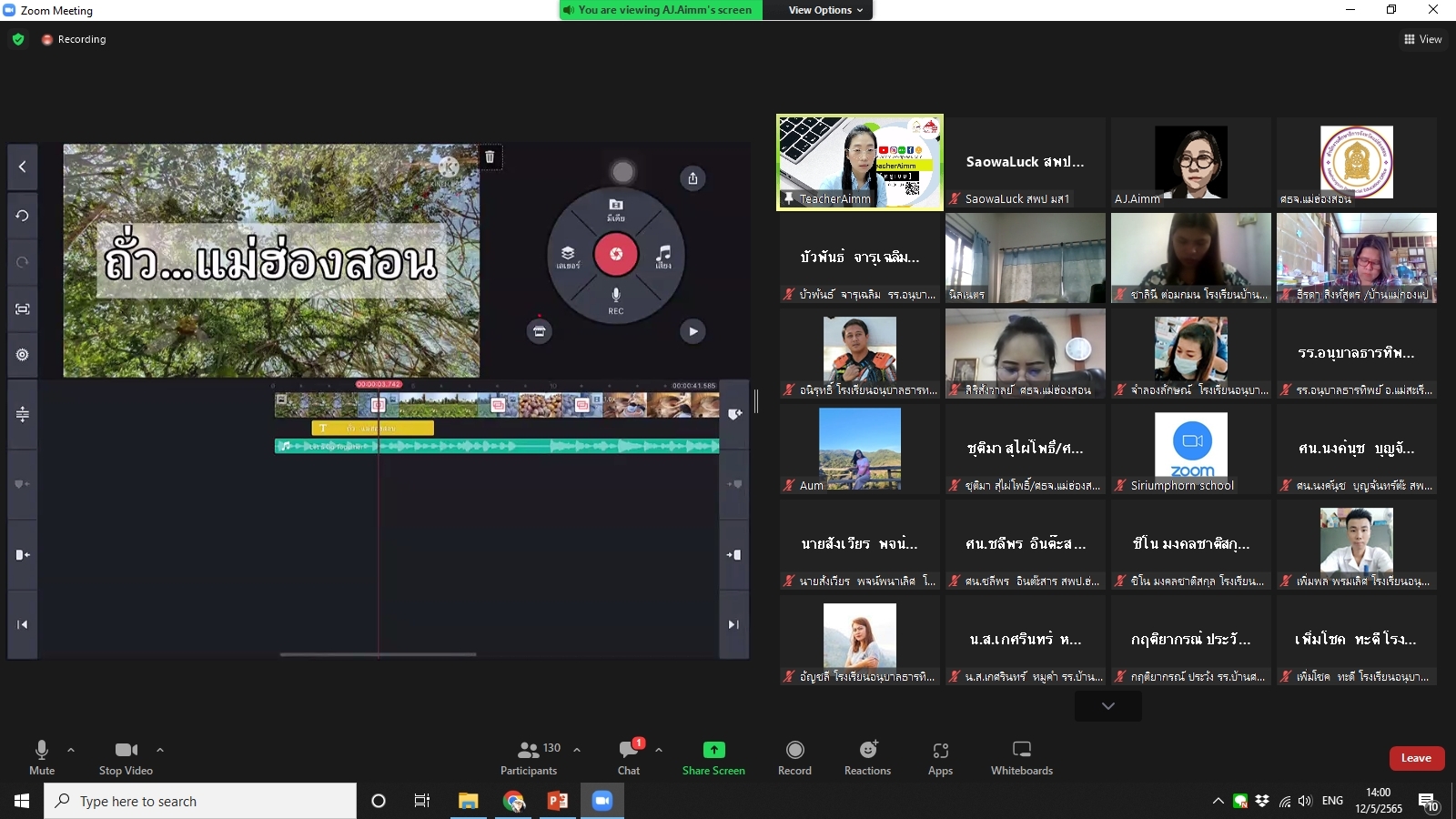Open the Participants panel
Image resolution: width=1456 pixels, height=819 pixels.
[x=529, y=757]
